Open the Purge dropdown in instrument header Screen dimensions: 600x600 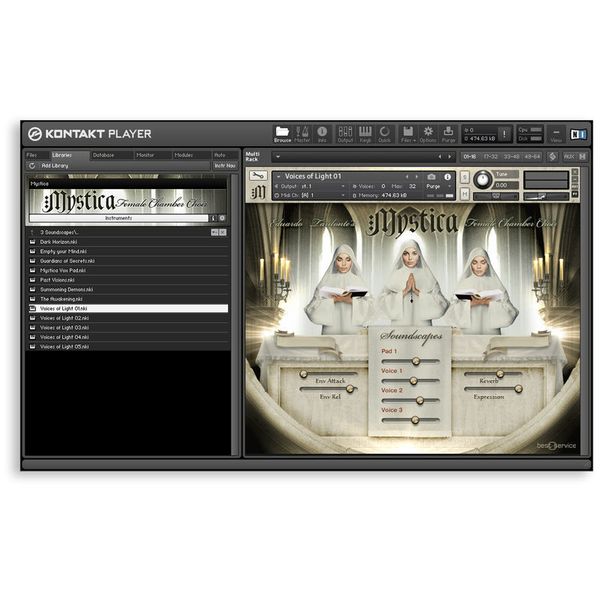(x=434, y=186)
